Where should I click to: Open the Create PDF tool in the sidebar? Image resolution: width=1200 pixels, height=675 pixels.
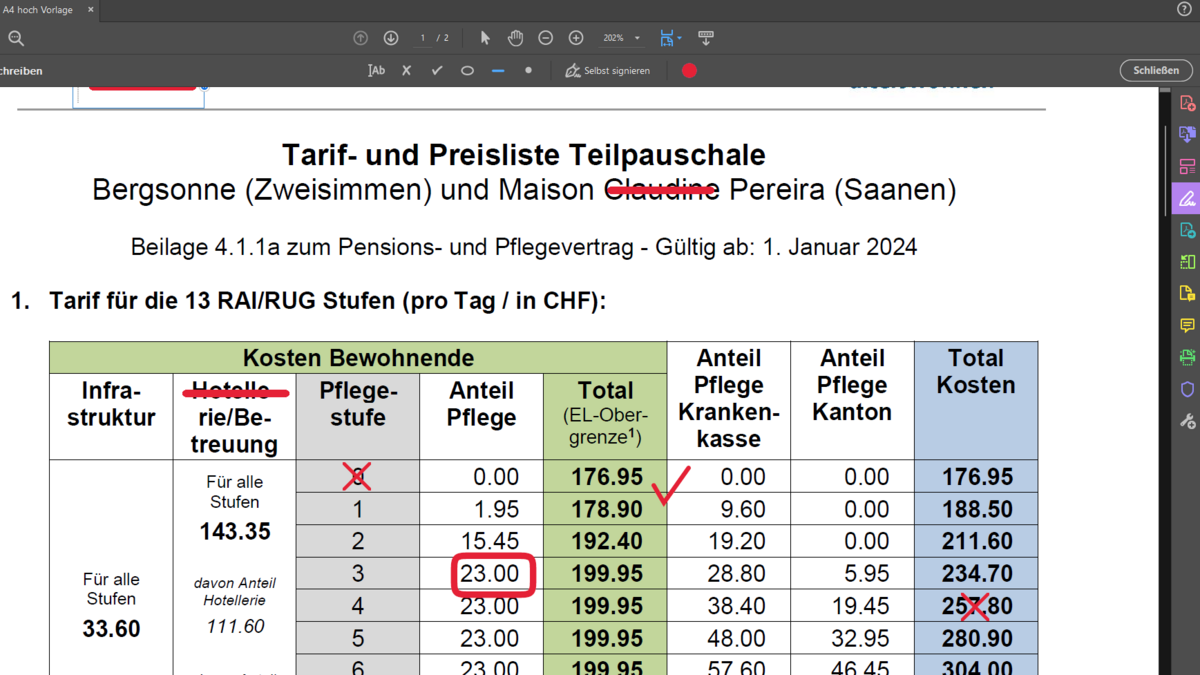(1187, 103)
